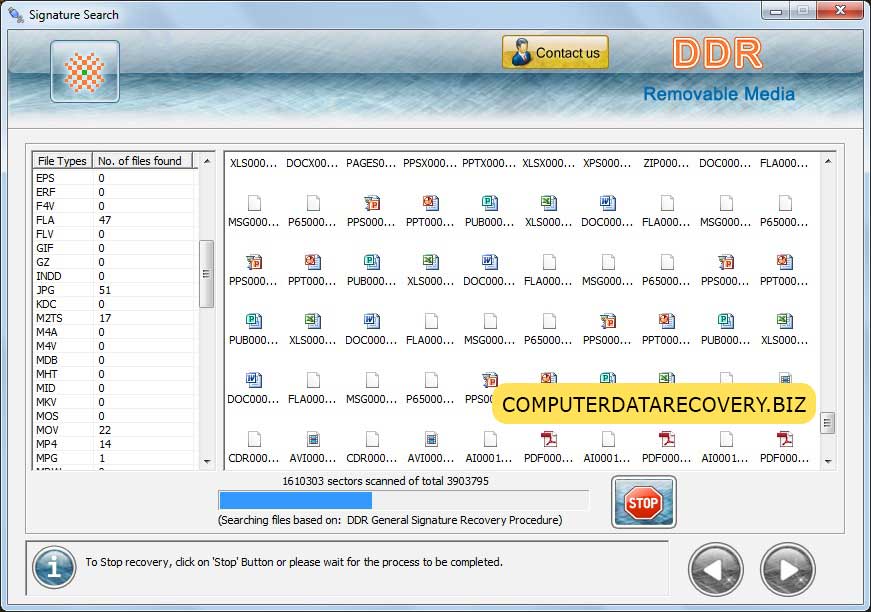
Task: Select the rightmost PDF000 file icon
Action: [785, 439]
